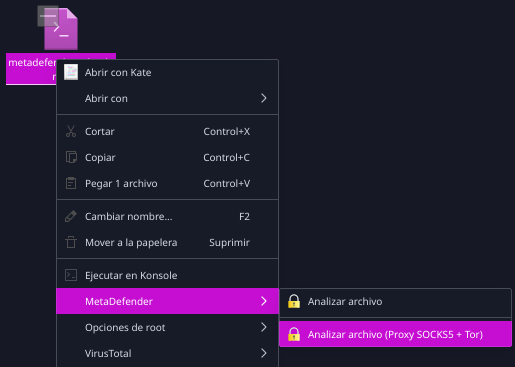Click the Control+X shortcut text

point(227,131)
